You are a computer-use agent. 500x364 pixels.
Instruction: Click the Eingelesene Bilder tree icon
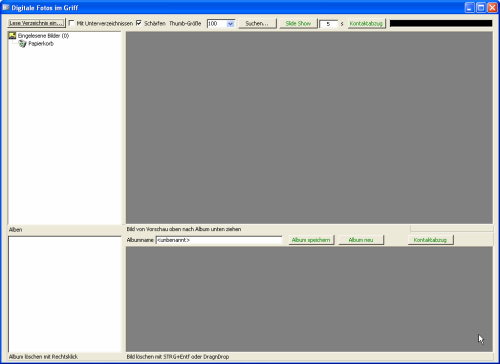pyautogui.click(x=12, y=35)
